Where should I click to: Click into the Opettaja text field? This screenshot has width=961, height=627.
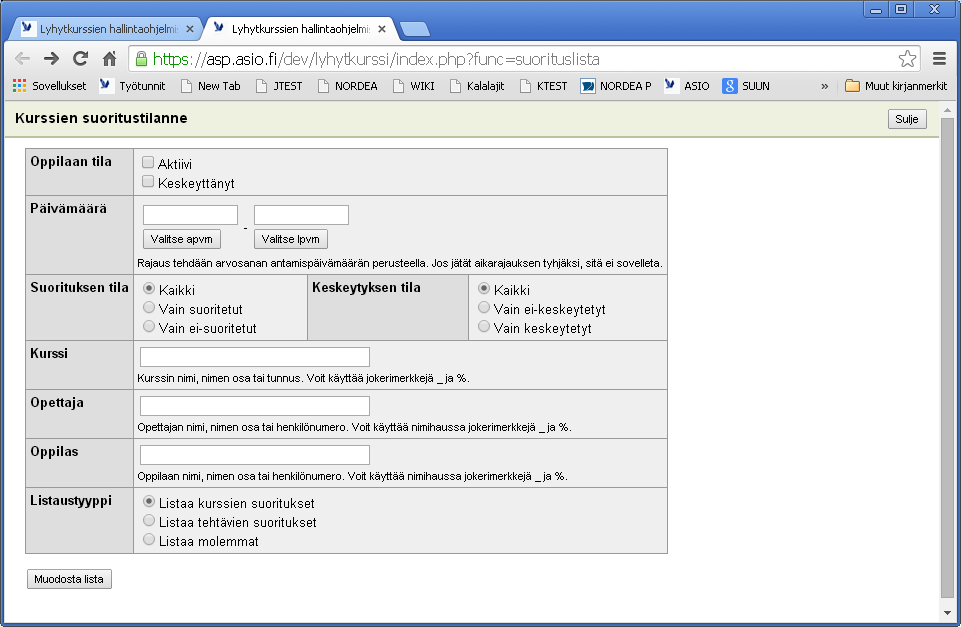pyautogui.click(x=254, y=406)
